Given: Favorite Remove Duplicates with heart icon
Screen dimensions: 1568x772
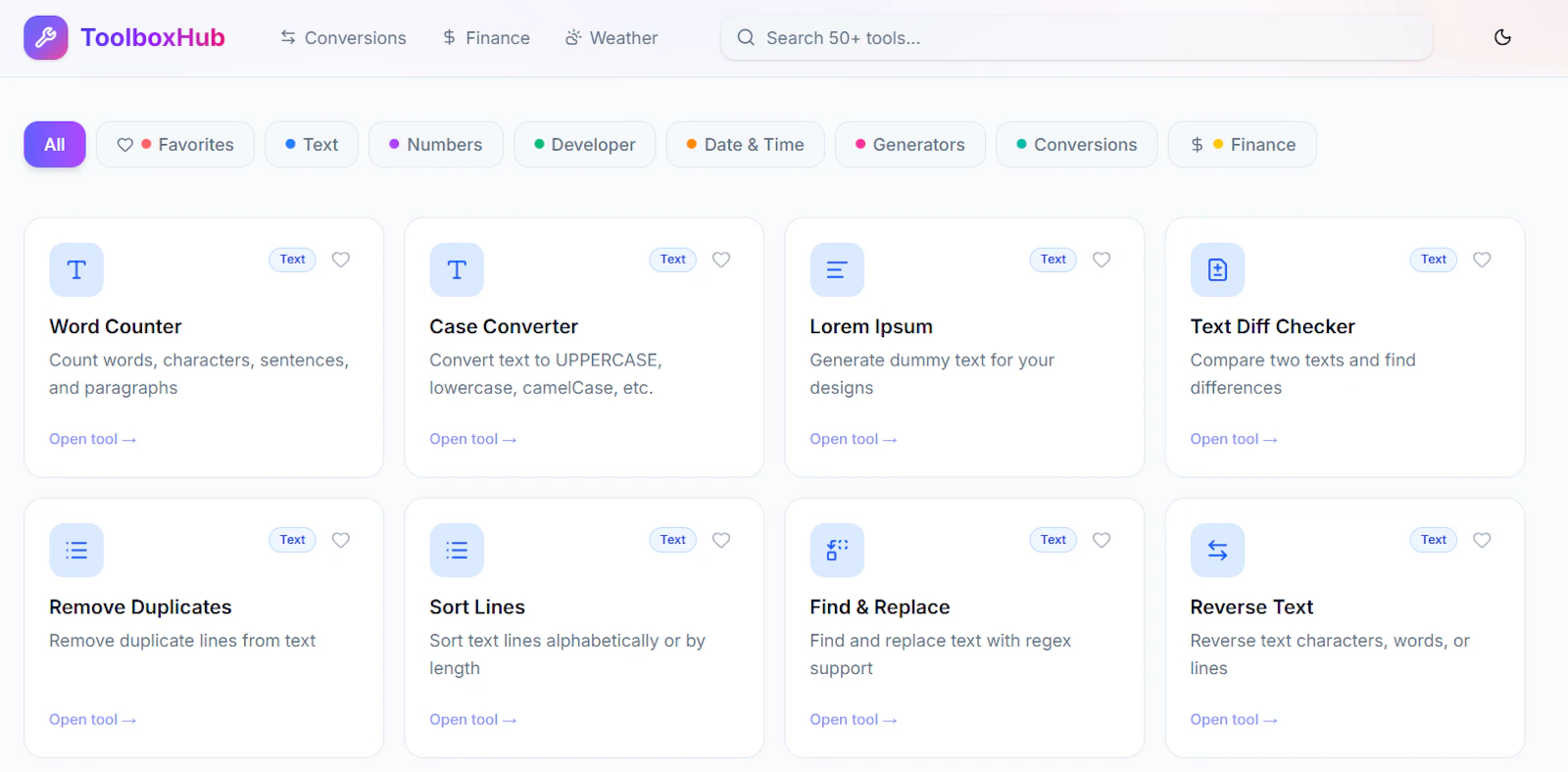Looking at the screenshot, I should 341,540.
